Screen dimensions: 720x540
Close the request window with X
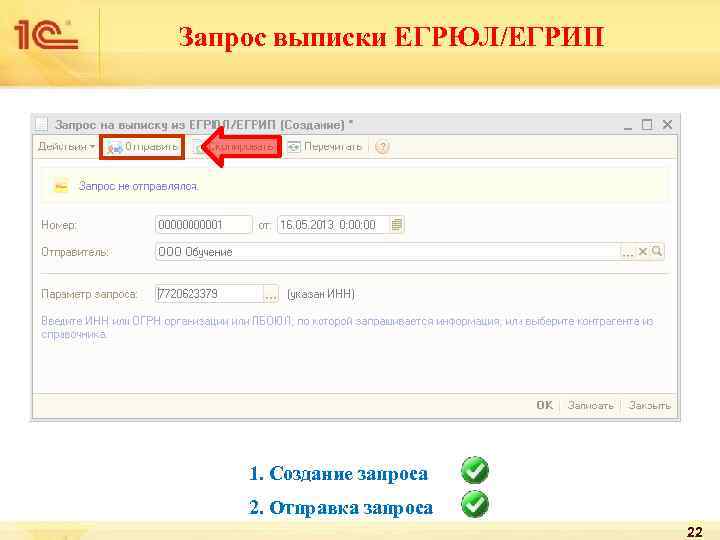point(667,125)
